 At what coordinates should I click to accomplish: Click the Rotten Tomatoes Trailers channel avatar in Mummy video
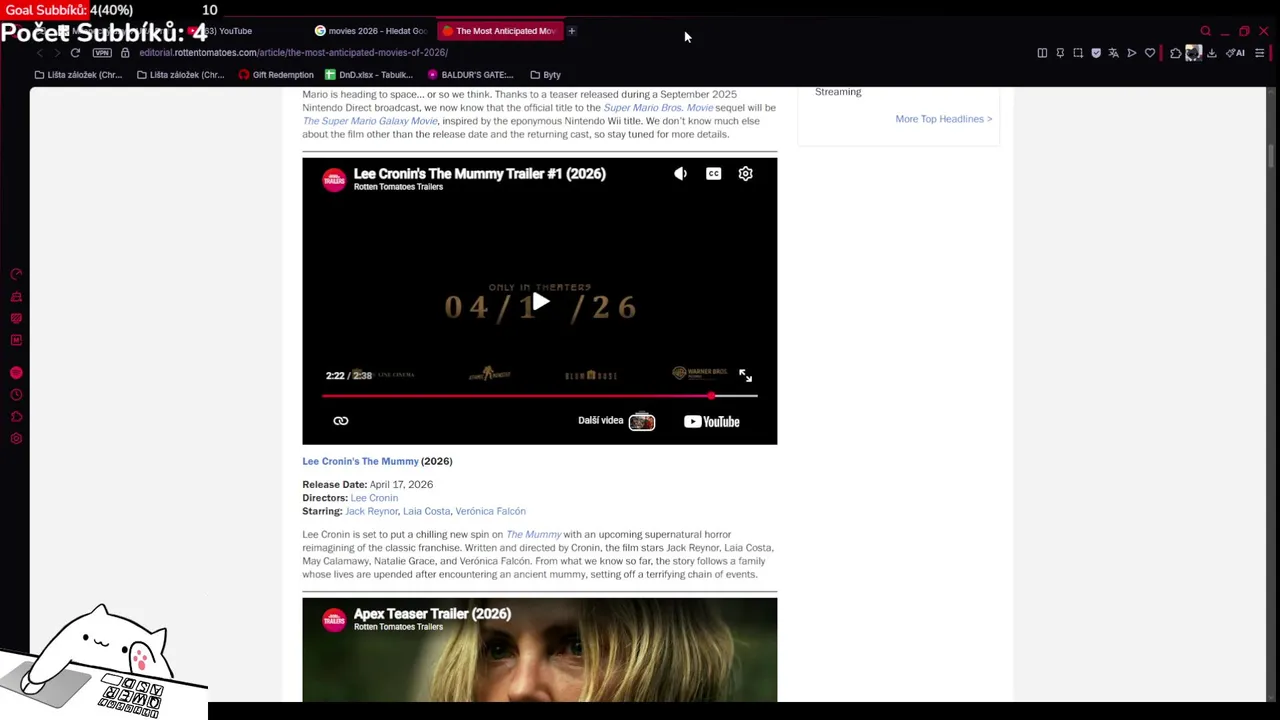(x=334, y=179)
